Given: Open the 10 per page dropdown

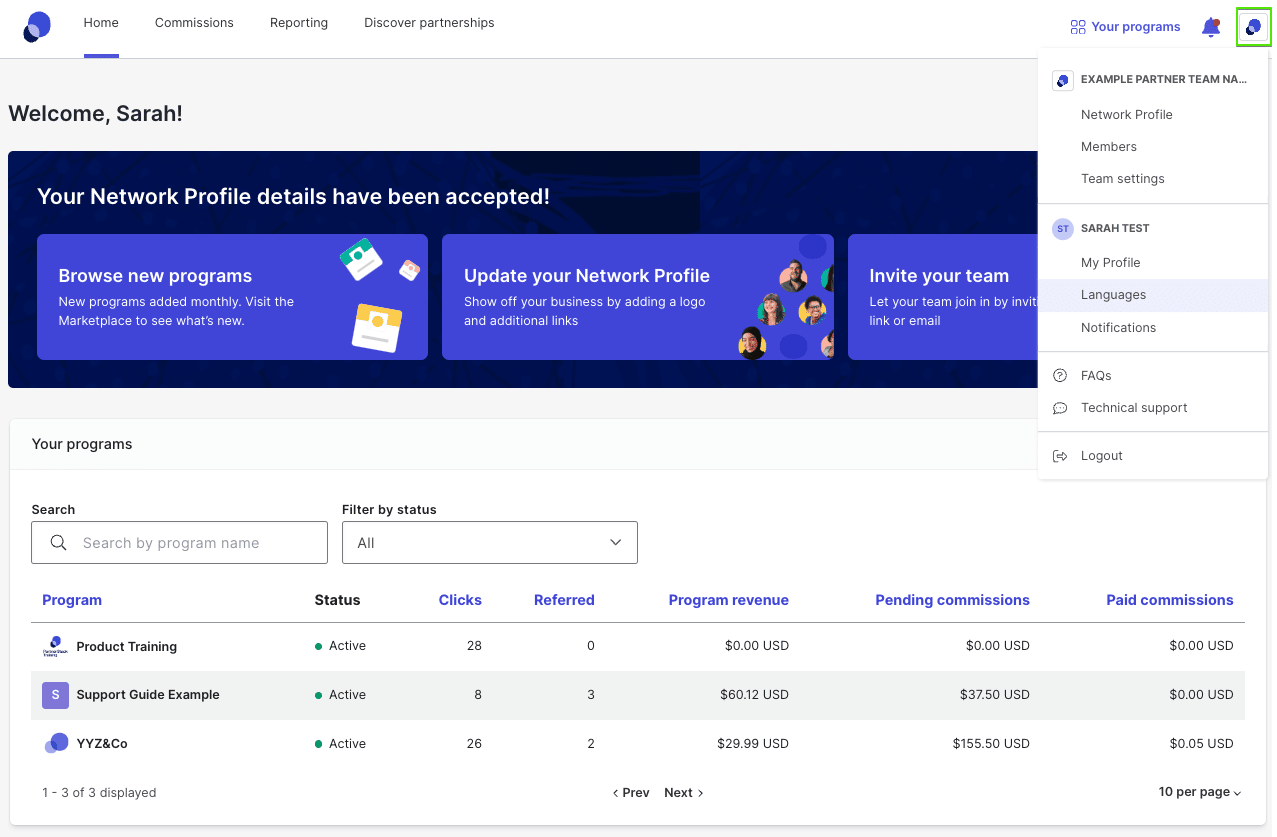Looking at the screenshot, I should 1199,791.
